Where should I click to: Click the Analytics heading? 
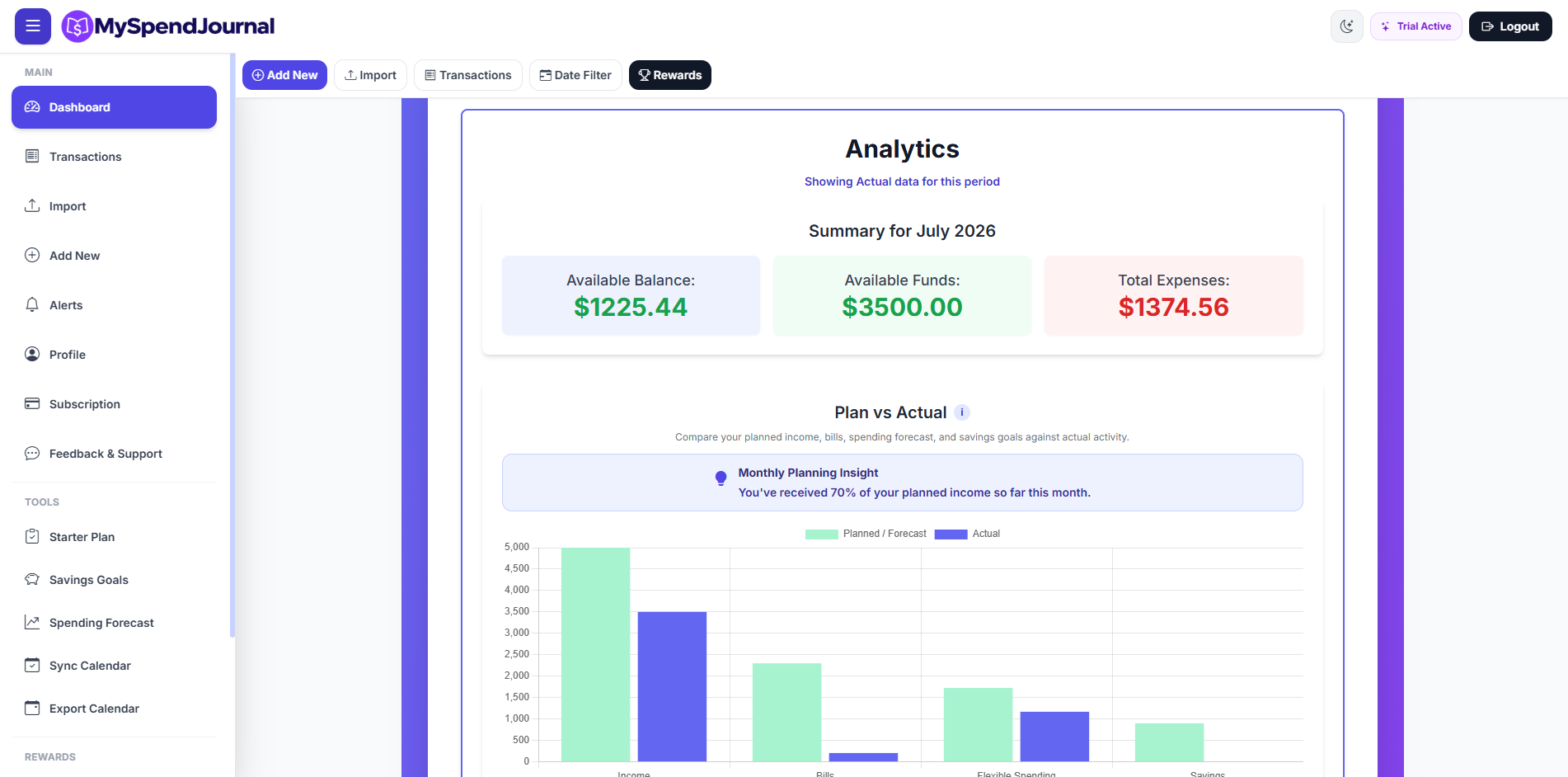(902, 149)
